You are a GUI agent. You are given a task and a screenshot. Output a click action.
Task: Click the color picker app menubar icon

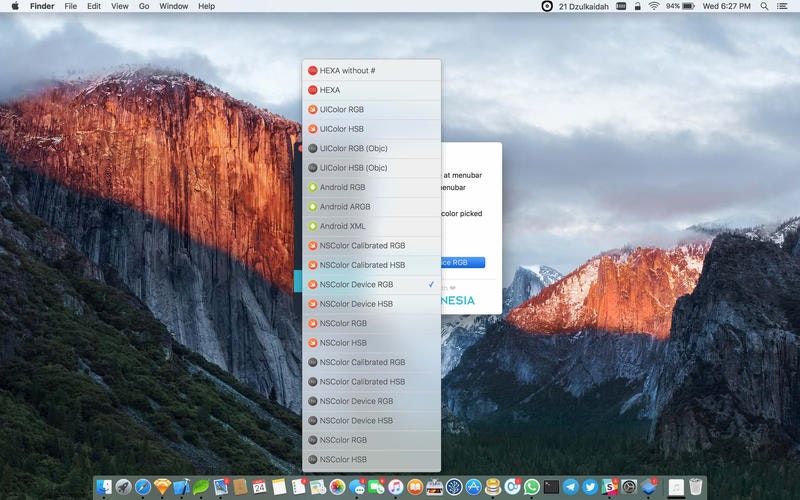tap(546, 6)
